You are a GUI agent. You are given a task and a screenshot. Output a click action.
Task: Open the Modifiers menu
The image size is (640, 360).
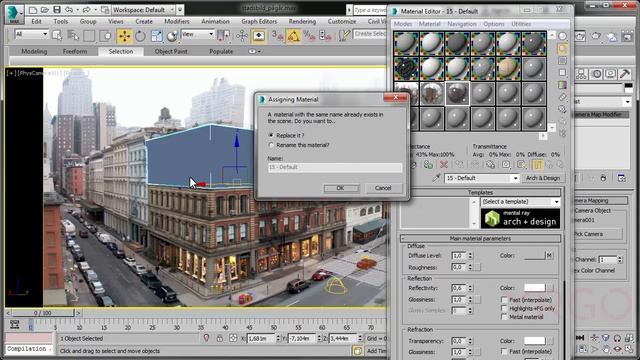click(177, 21)
